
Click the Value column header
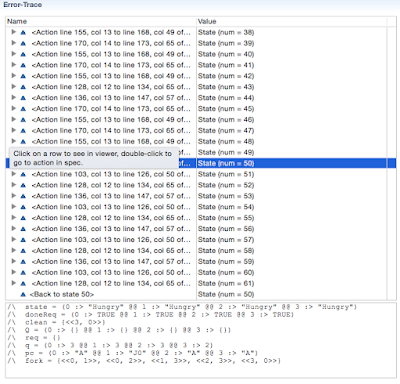291,21
